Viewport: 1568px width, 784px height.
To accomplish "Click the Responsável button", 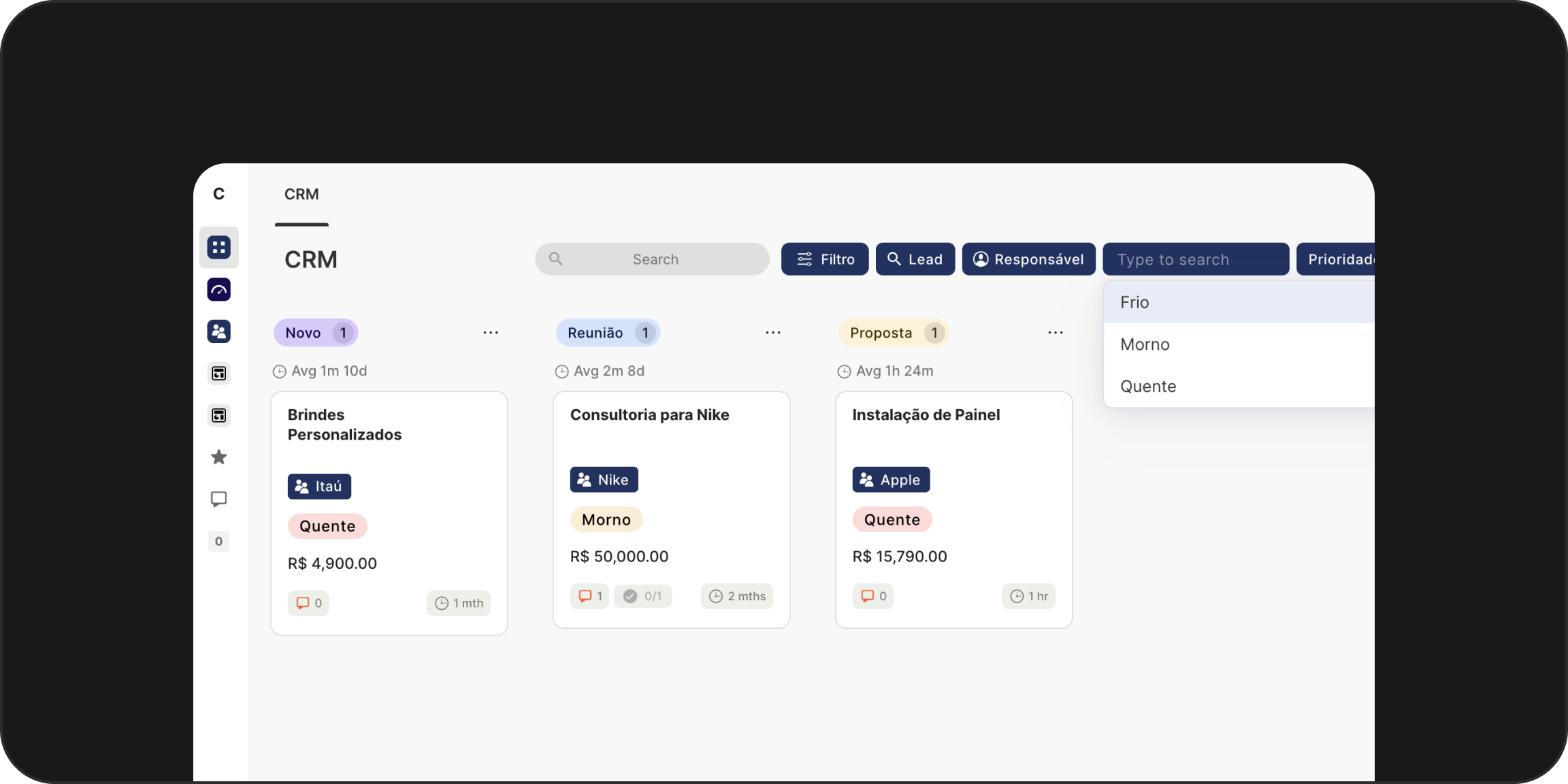I will 1028,259.
